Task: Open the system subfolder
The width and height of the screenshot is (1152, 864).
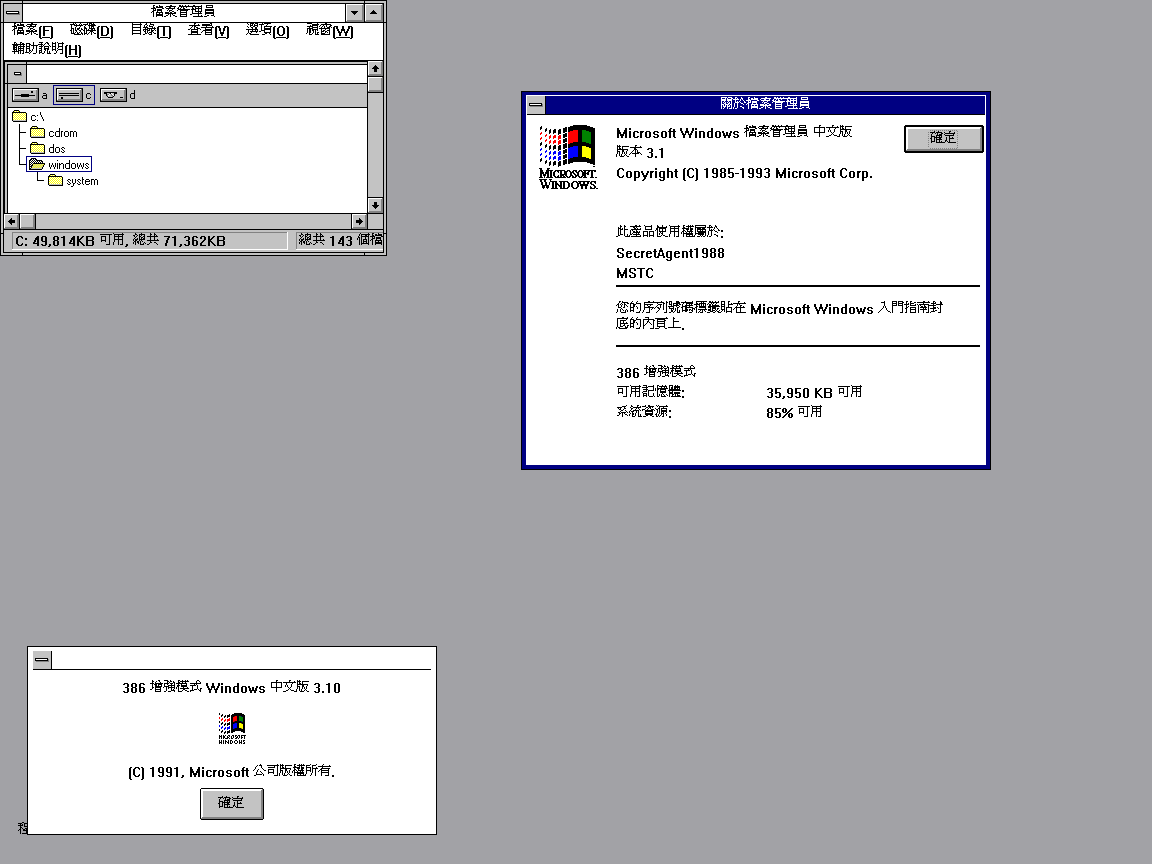Action: pyautogui.click(x=56, y=181)
